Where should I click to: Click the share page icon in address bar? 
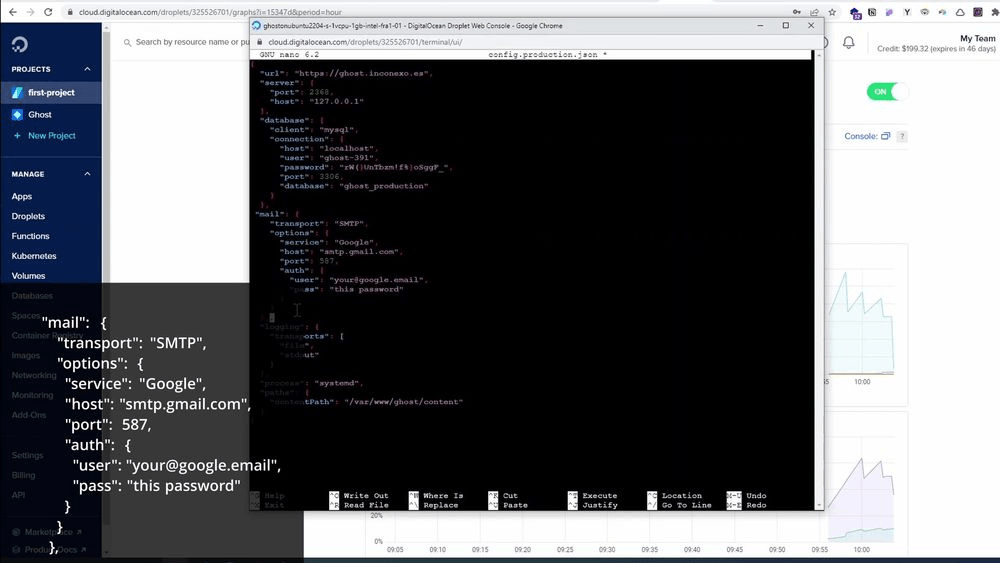coord(814,11)
